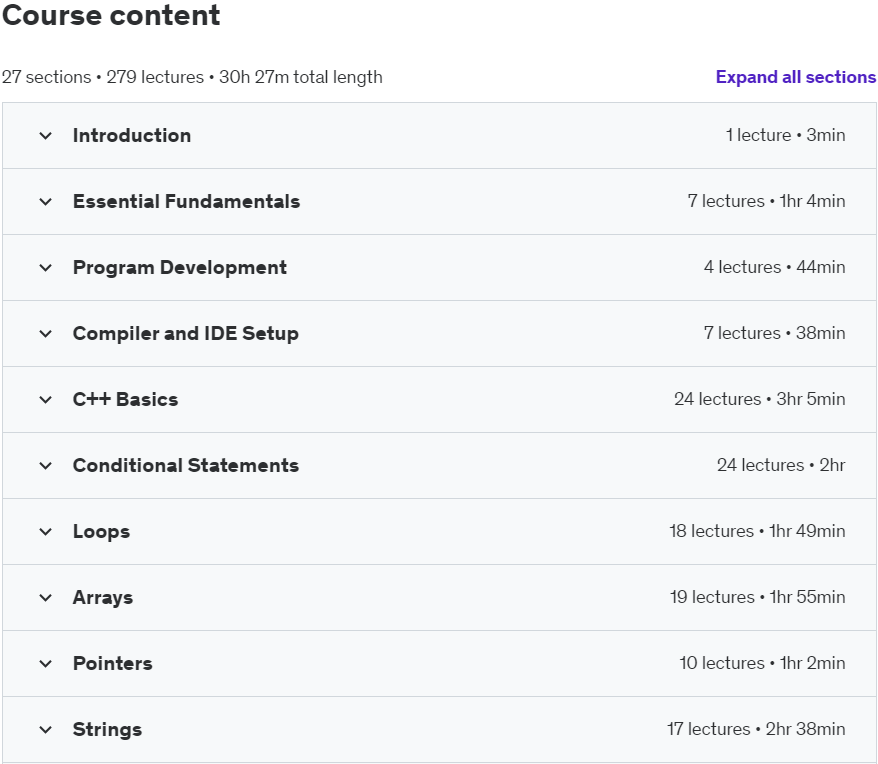Click the chevron icon beside Introduction
Screen dimensions: 878x764
pyautogui.click(x=45, y=136)
